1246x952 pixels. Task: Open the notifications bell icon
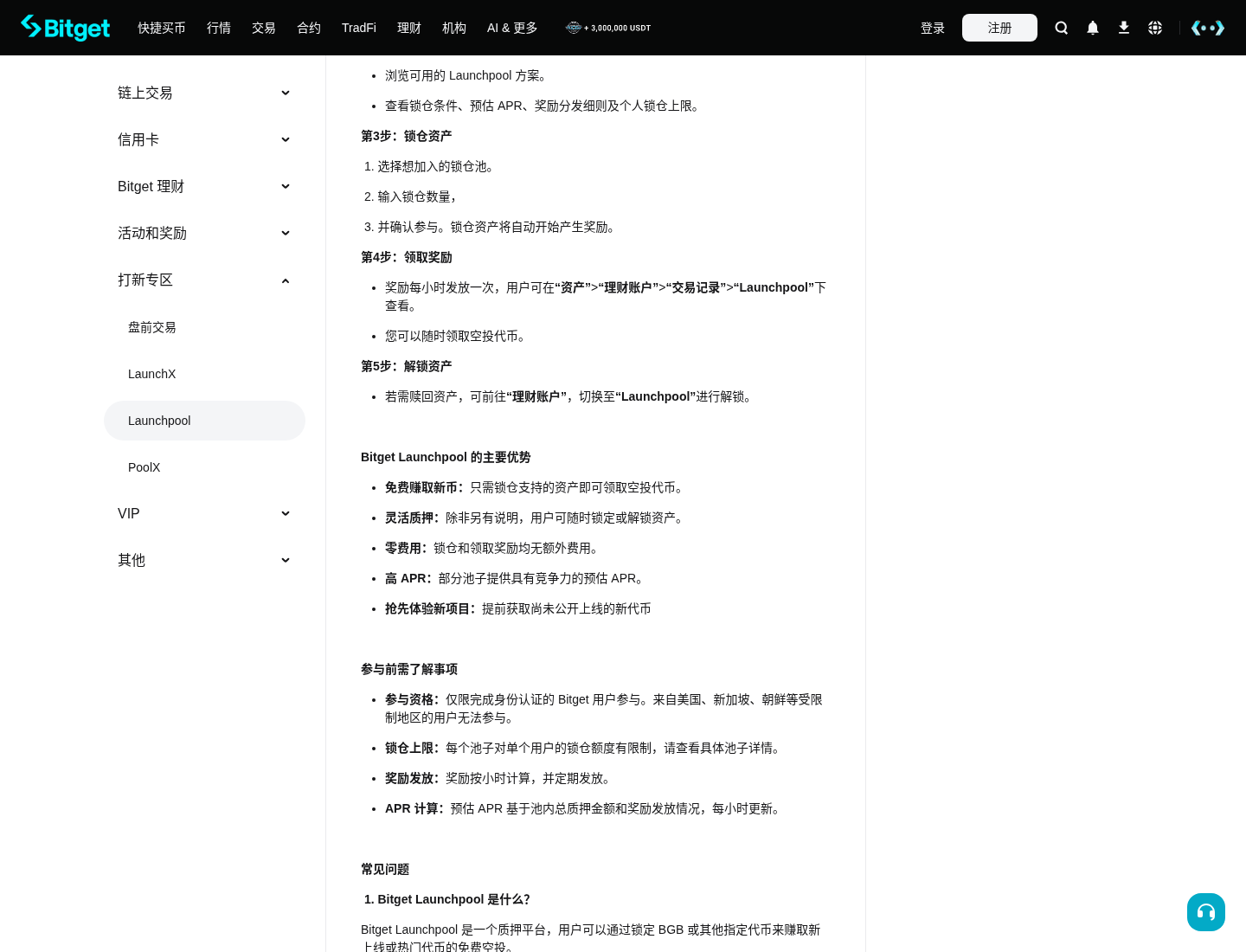1093,28
